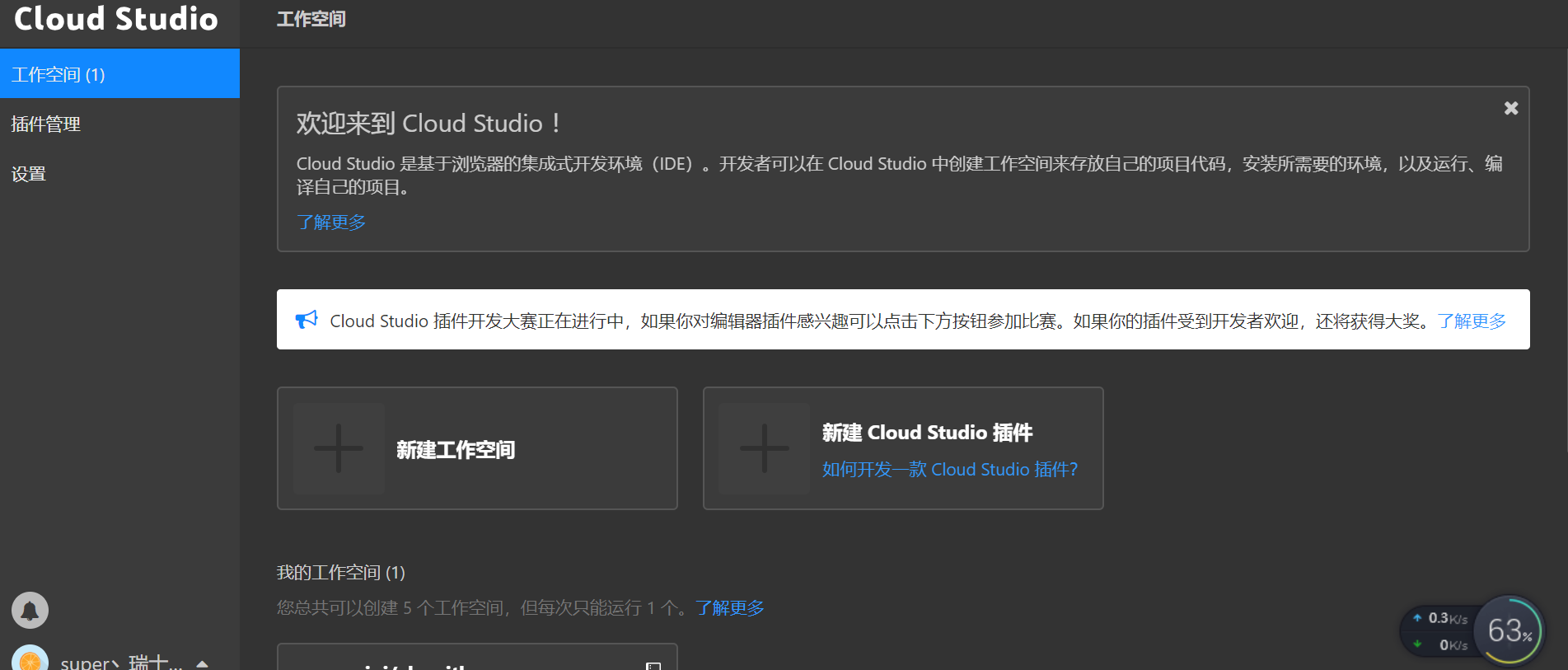Open the 63% performance monitor widget
1568x670 pixels.
click(x=1509, y=630)
